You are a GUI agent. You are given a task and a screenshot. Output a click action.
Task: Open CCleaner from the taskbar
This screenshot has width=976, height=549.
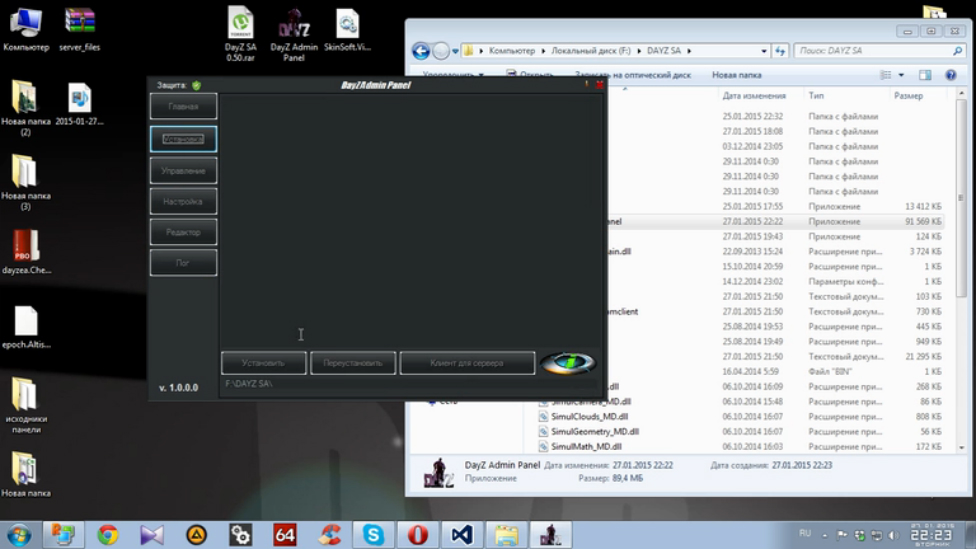(x=329, y=535)
